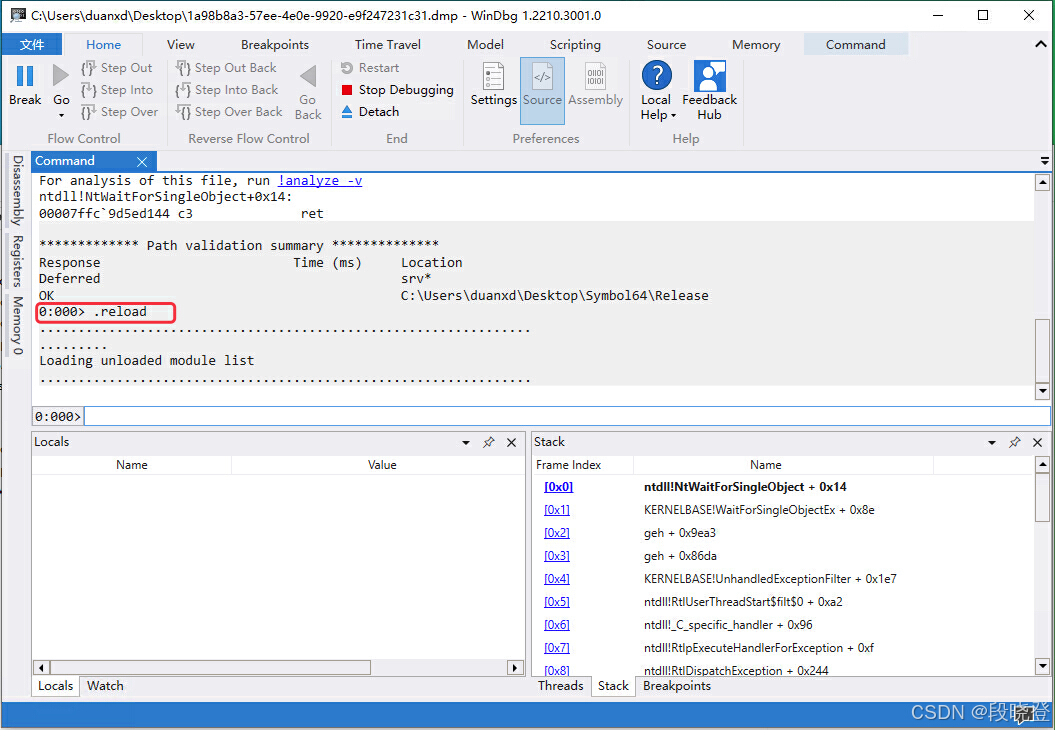Screen dimensions: 1055x730
Task: Pin the Stack pane
Action: [1015, 442]
